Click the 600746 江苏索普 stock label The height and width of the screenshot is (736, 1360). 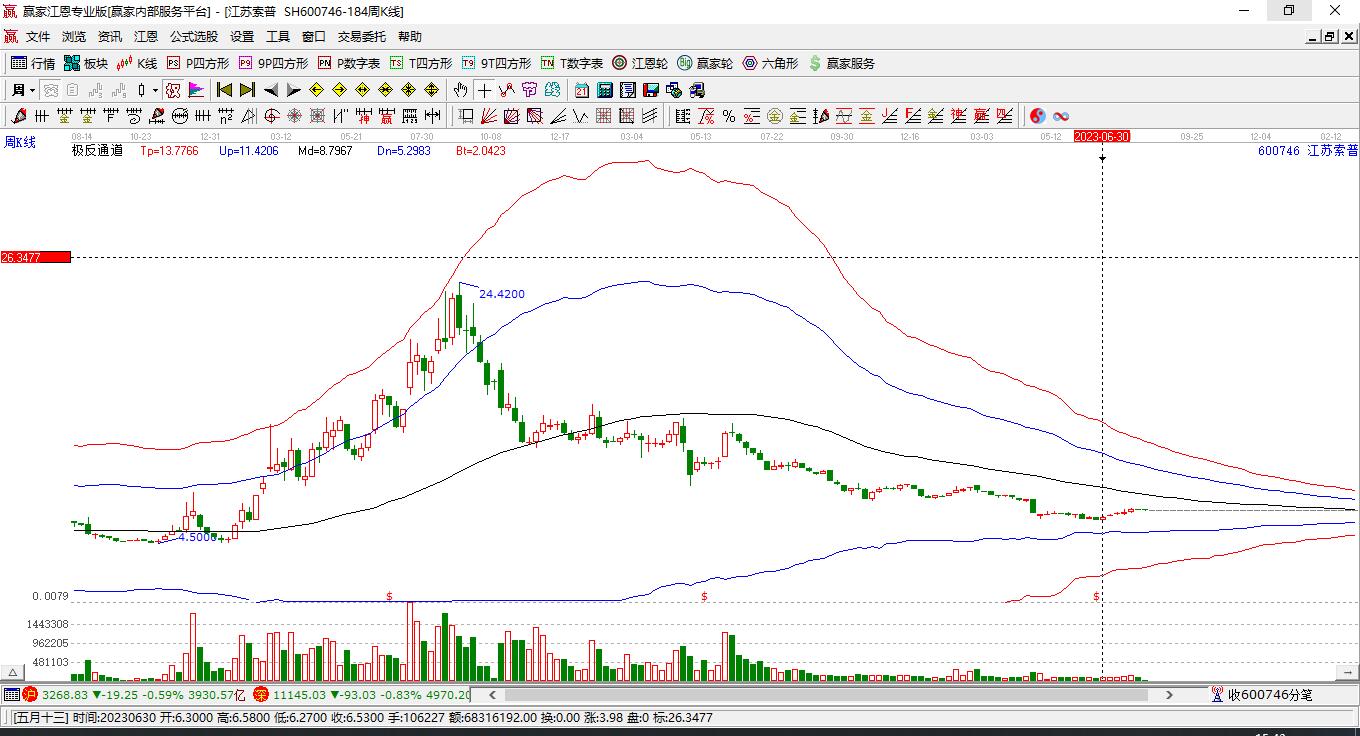(1308, 151)
